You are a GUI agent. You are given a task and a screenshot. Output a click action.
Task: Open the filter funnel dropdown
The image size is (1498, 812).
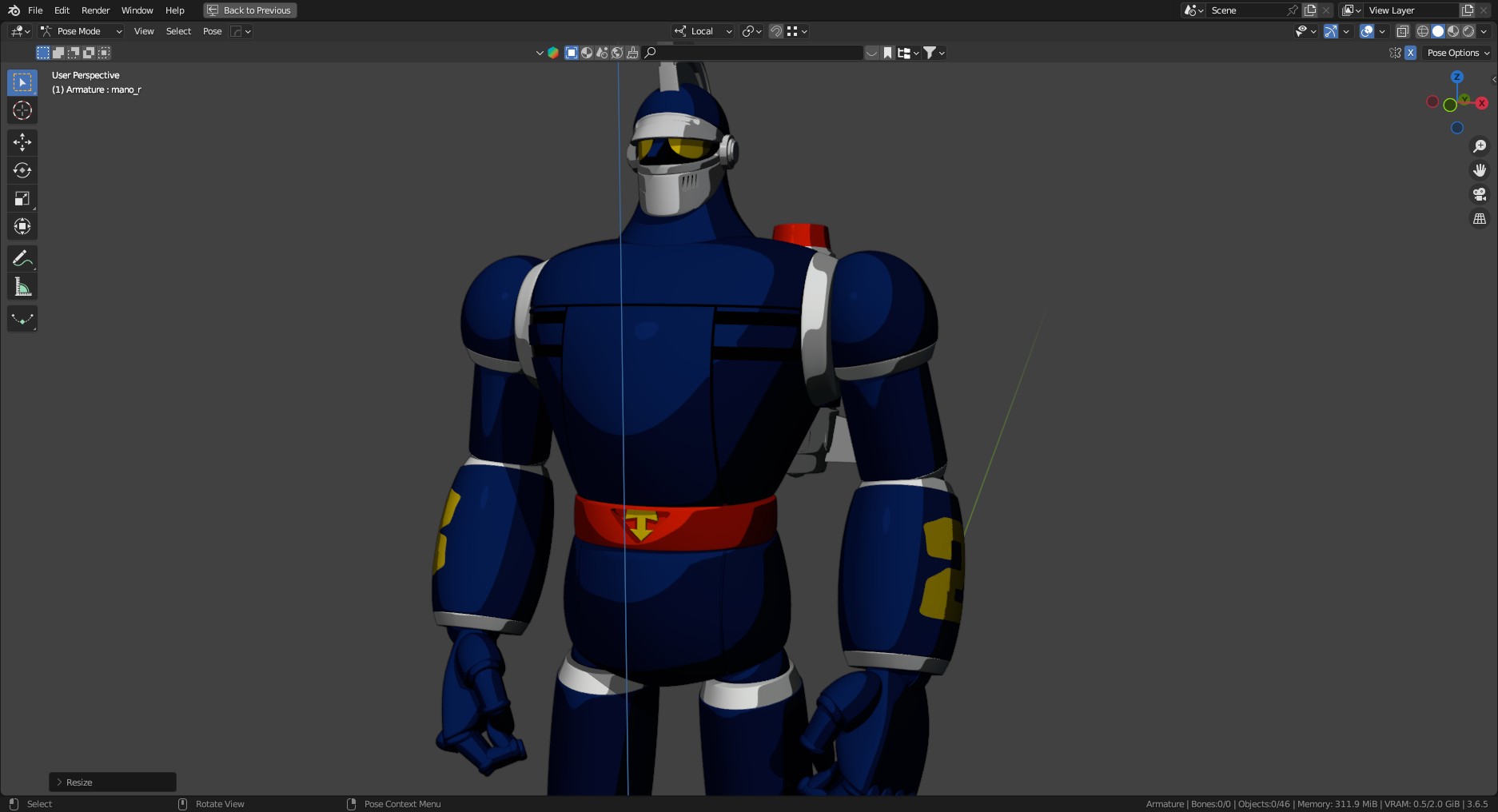pyautogui.click(x=934, y=53)
